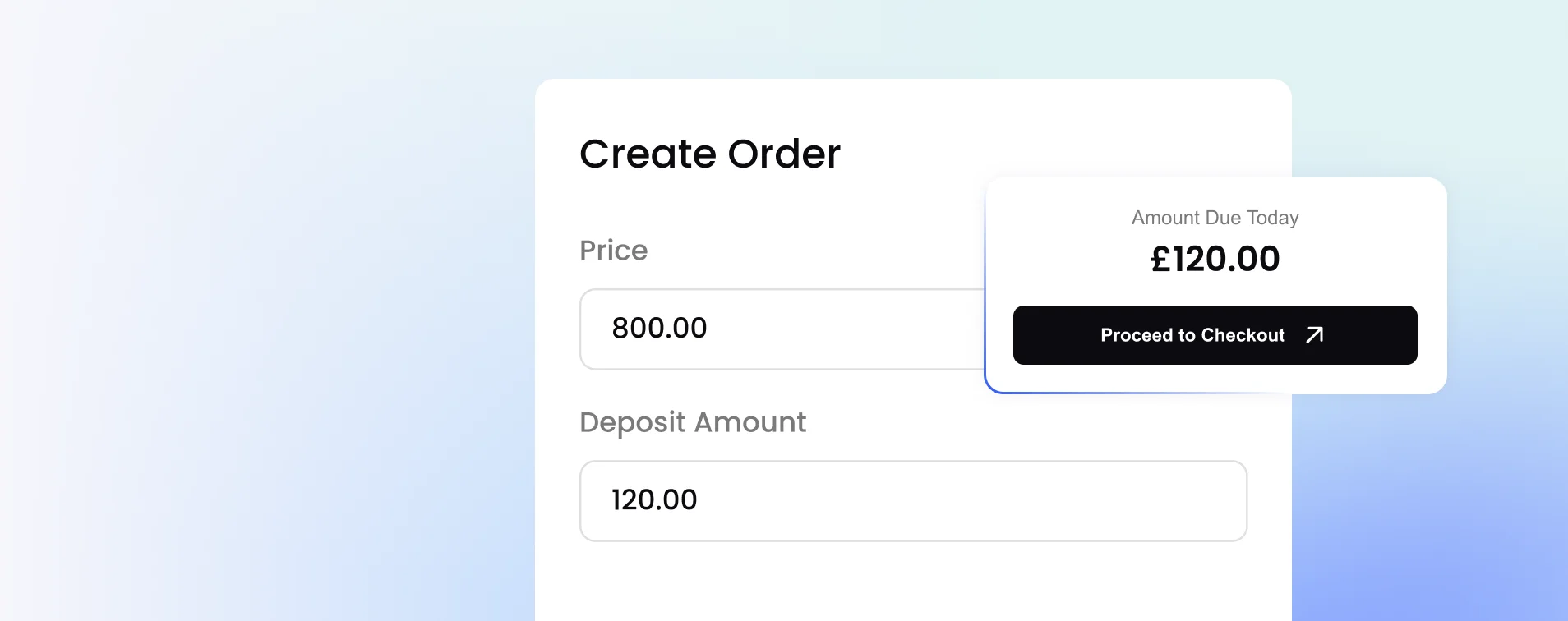The image size is (1568, 621).
Task: Click inside the Deposit Amount field
Action: (912, 501)
